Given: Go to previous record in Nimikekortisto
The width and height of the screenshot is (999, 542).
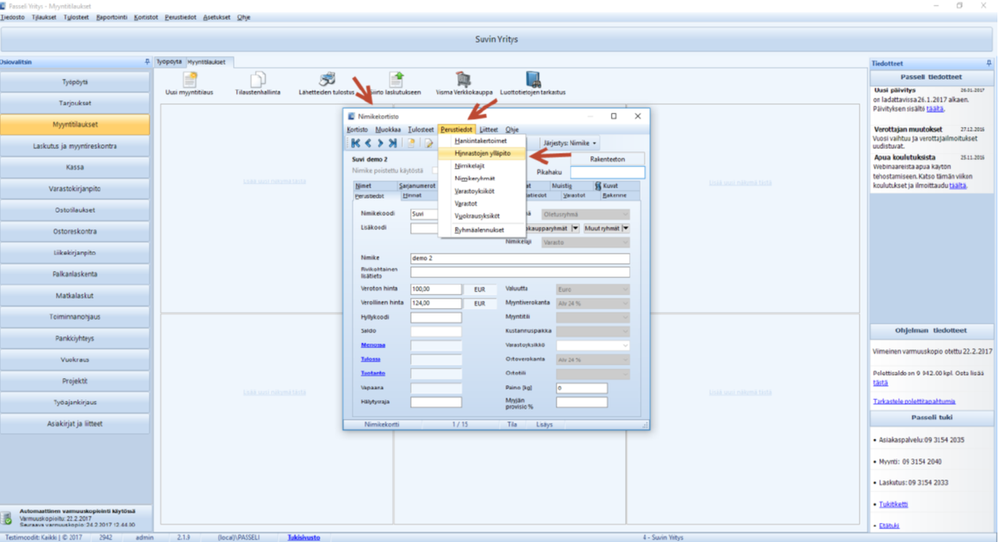Looking at the screenshot, I should (x=368, y=143).
